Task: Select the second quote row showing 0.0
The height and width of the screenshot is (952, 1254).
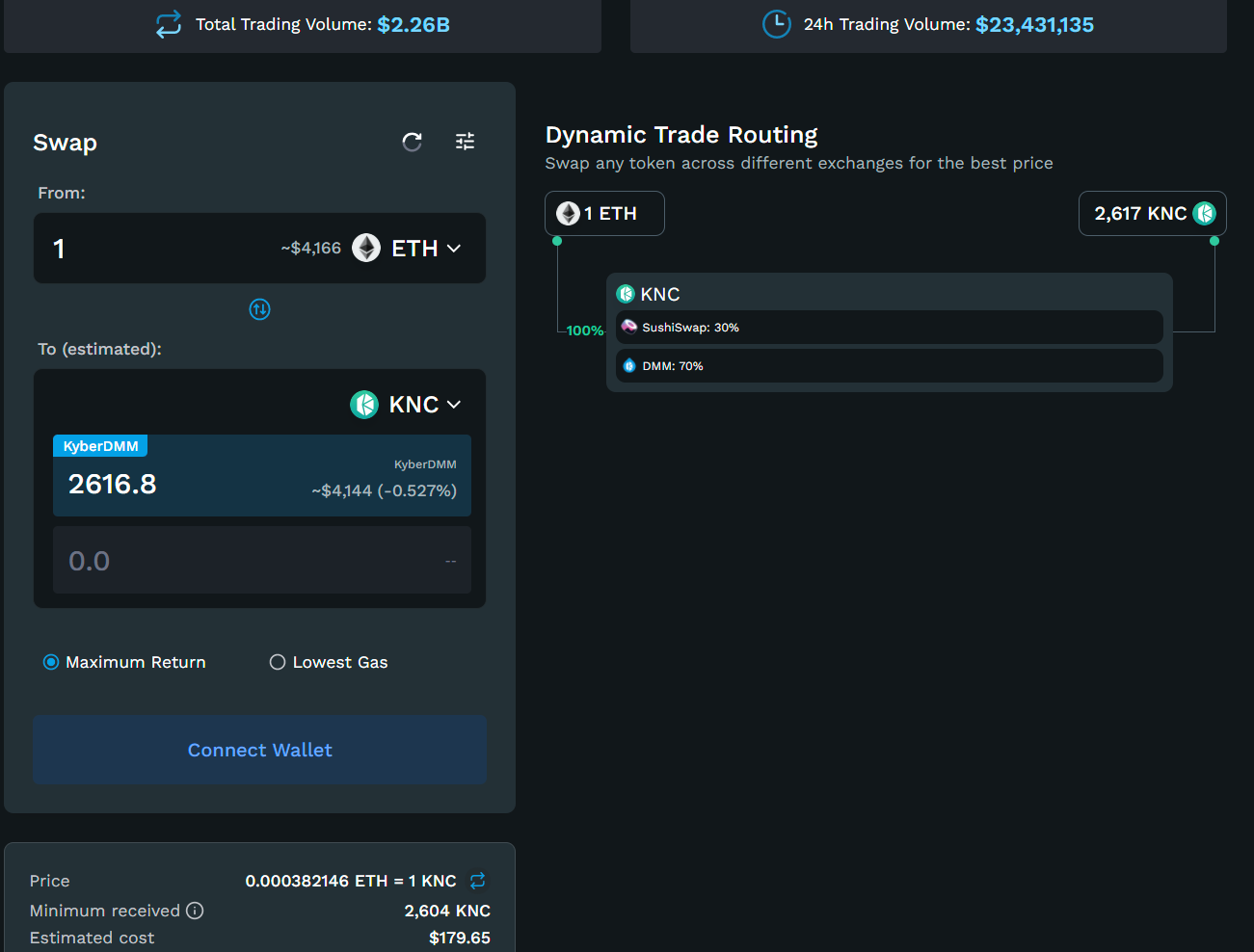Action: pyautogui.click(x=262, y=560)
